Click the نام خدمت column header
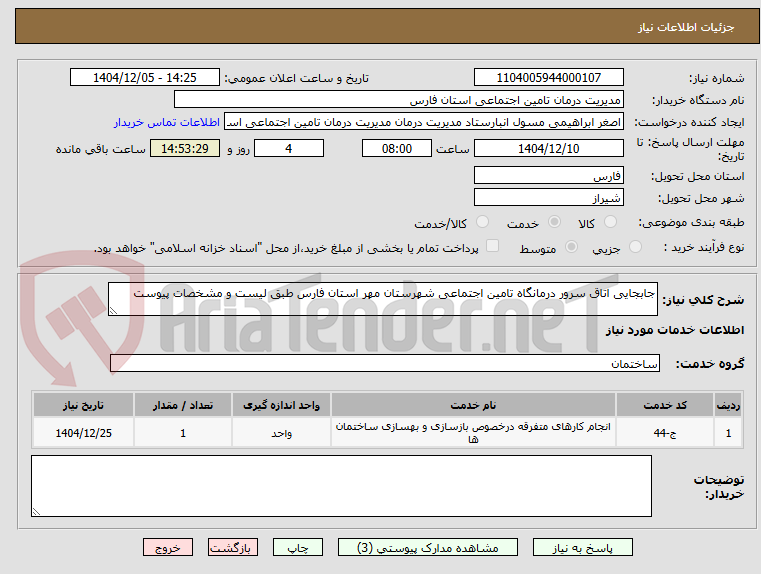The width and height of the screenshot is (761, 574). pos(473,405)
